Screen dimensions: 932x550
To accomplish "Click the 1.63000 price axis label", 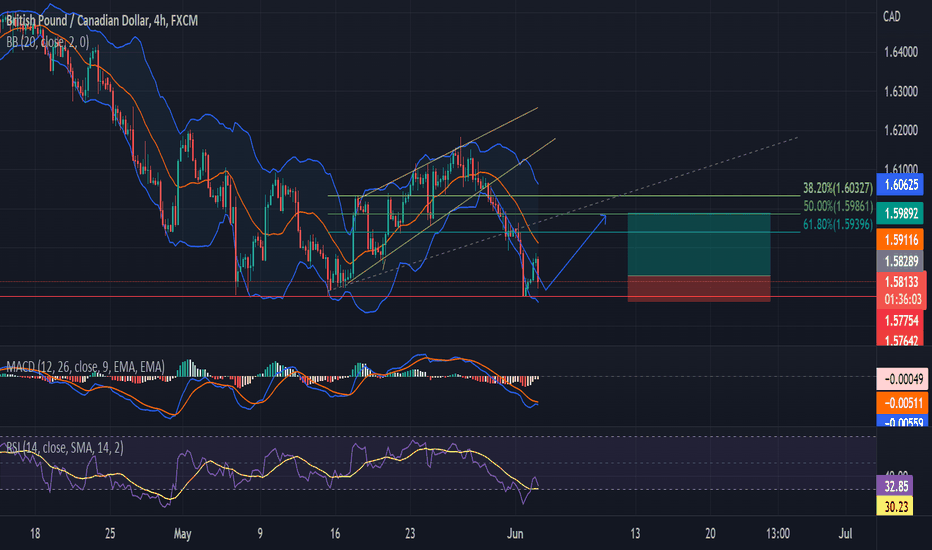I will pos(900,92).
